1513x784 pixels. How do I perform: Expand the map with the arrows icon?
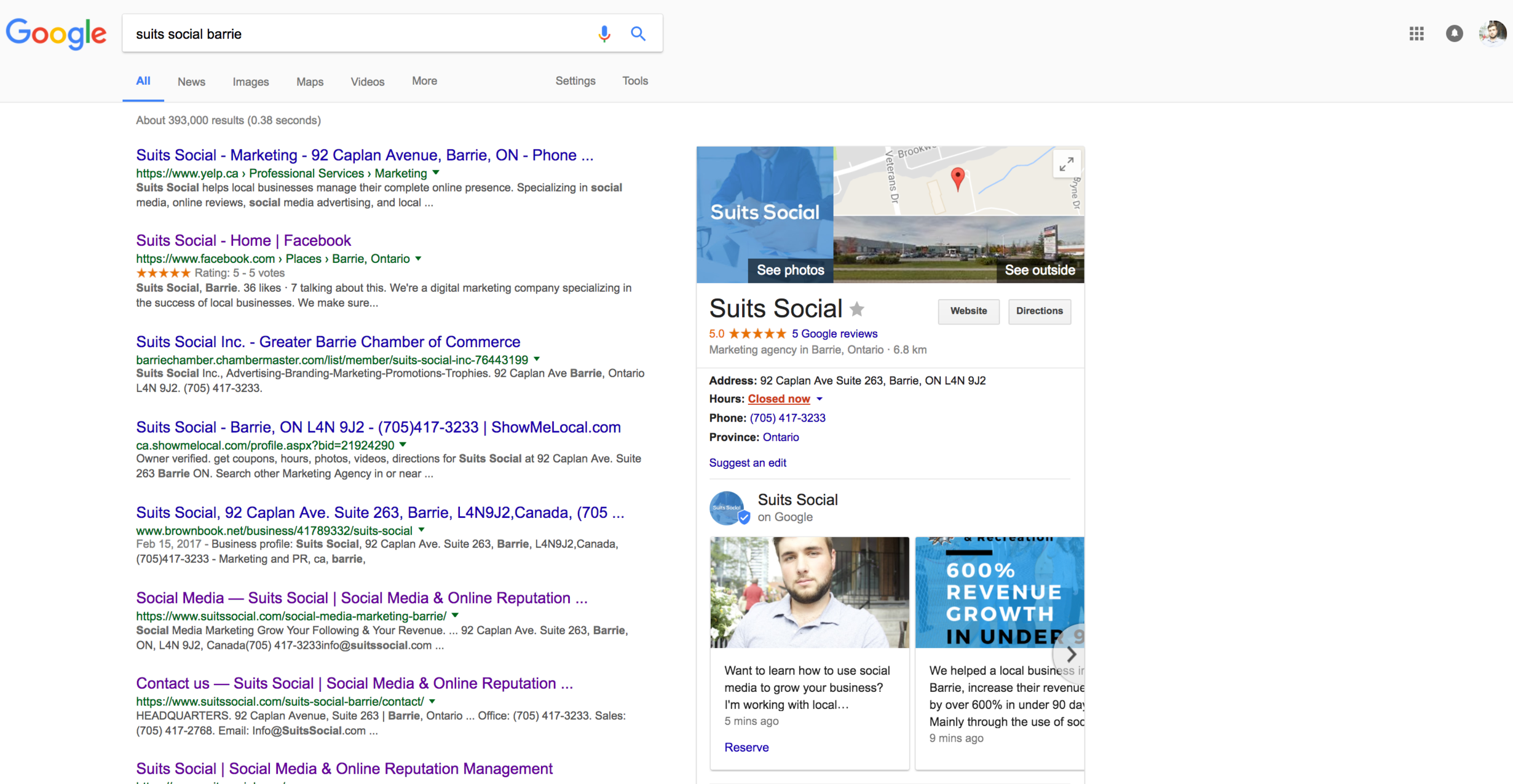click(x=1066, y=165)
